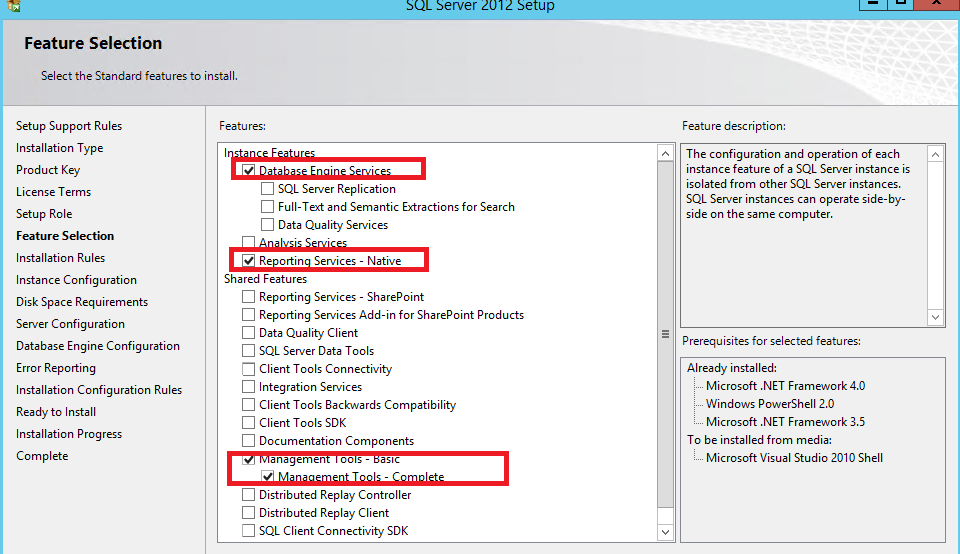Viewport: 960px width, 554px height.
Task: Select Disk Space Requirements step
Action: [x=82, y=302]
